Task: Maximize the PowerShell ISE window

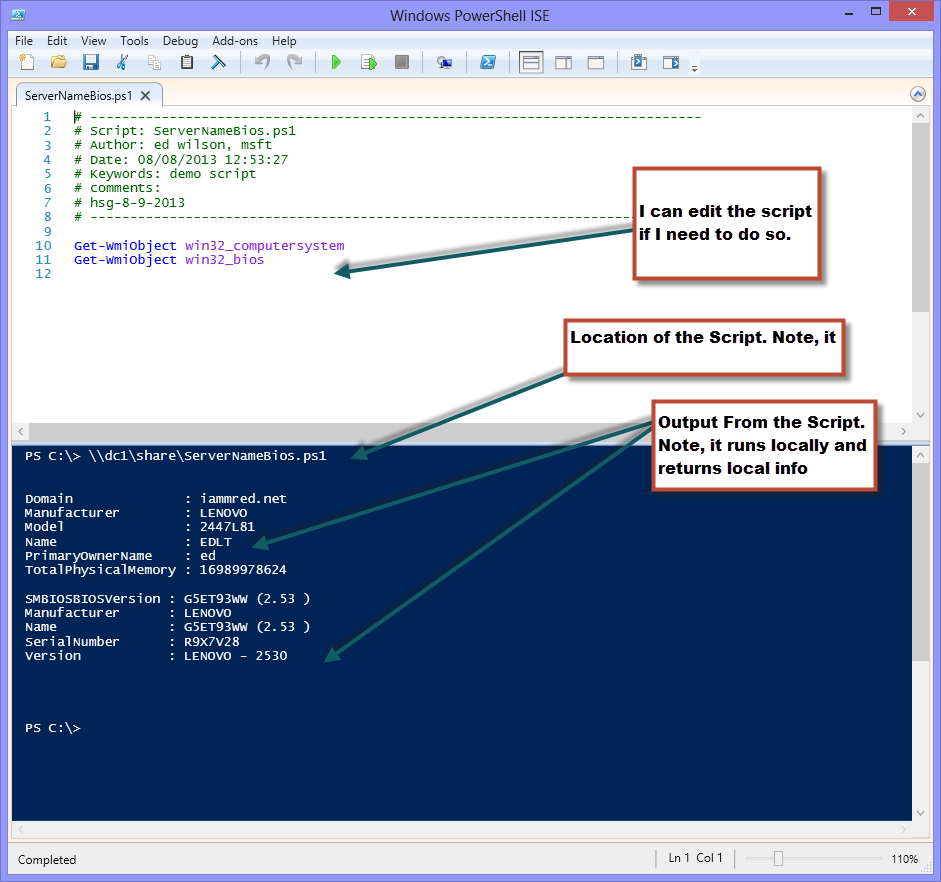Action: [876, 12]
